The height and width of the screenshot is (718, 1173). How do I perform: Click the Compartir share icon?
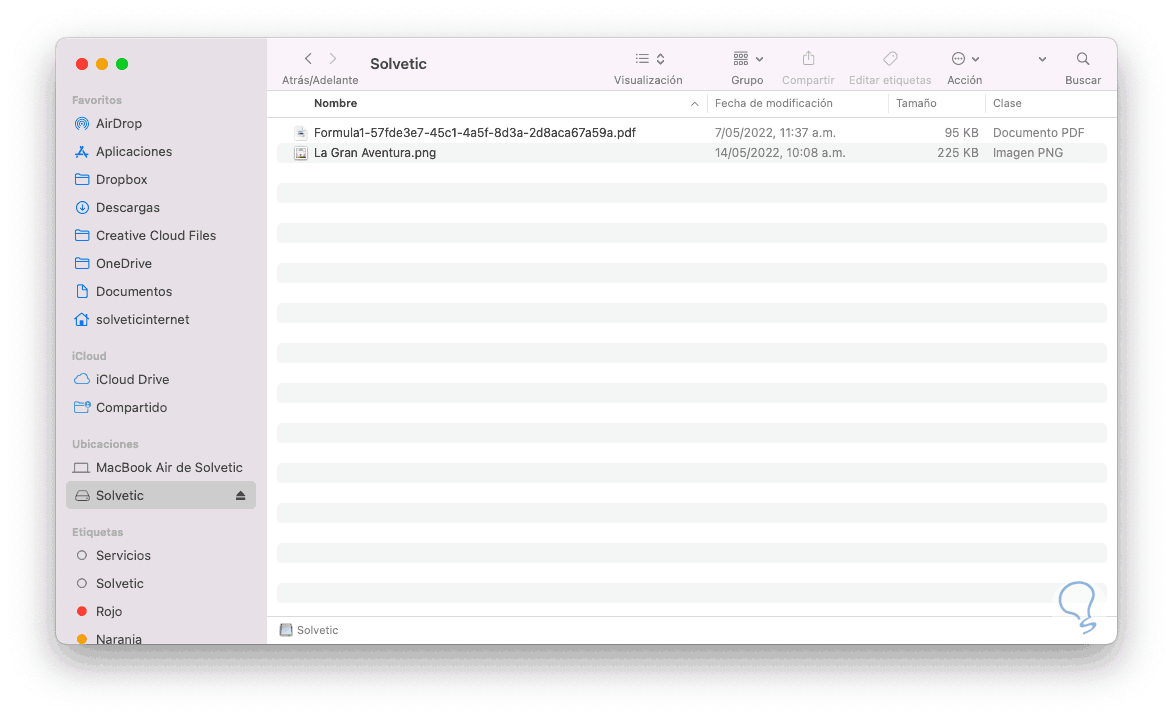808,58
